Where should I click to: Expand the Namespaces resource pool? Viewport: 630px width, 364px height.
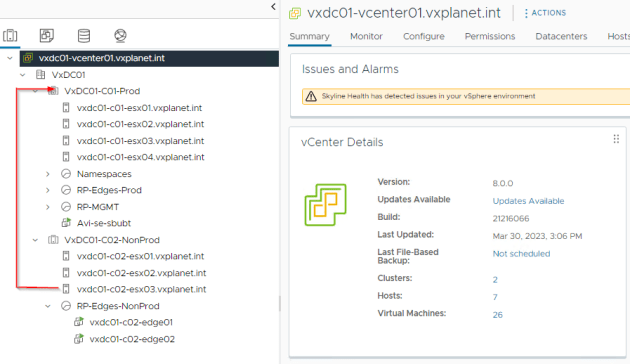coord(48,174)
